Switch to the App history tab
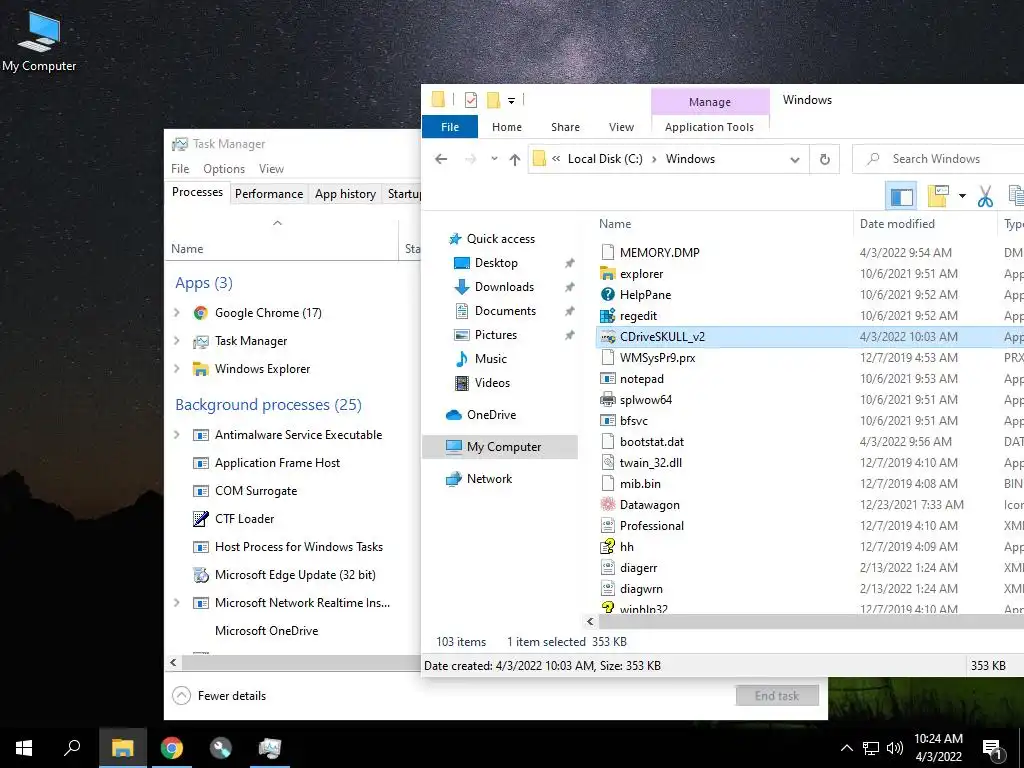The width and height of the screenshot is (1024, 768). (345, 194)
